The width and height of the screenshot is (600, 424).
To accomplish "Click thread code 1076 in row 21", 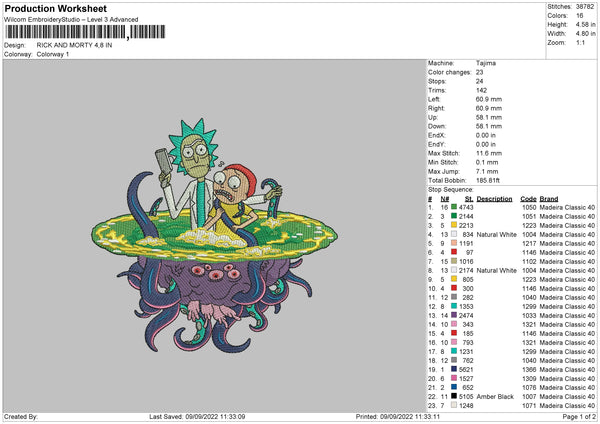I will (x=529, y=387).
